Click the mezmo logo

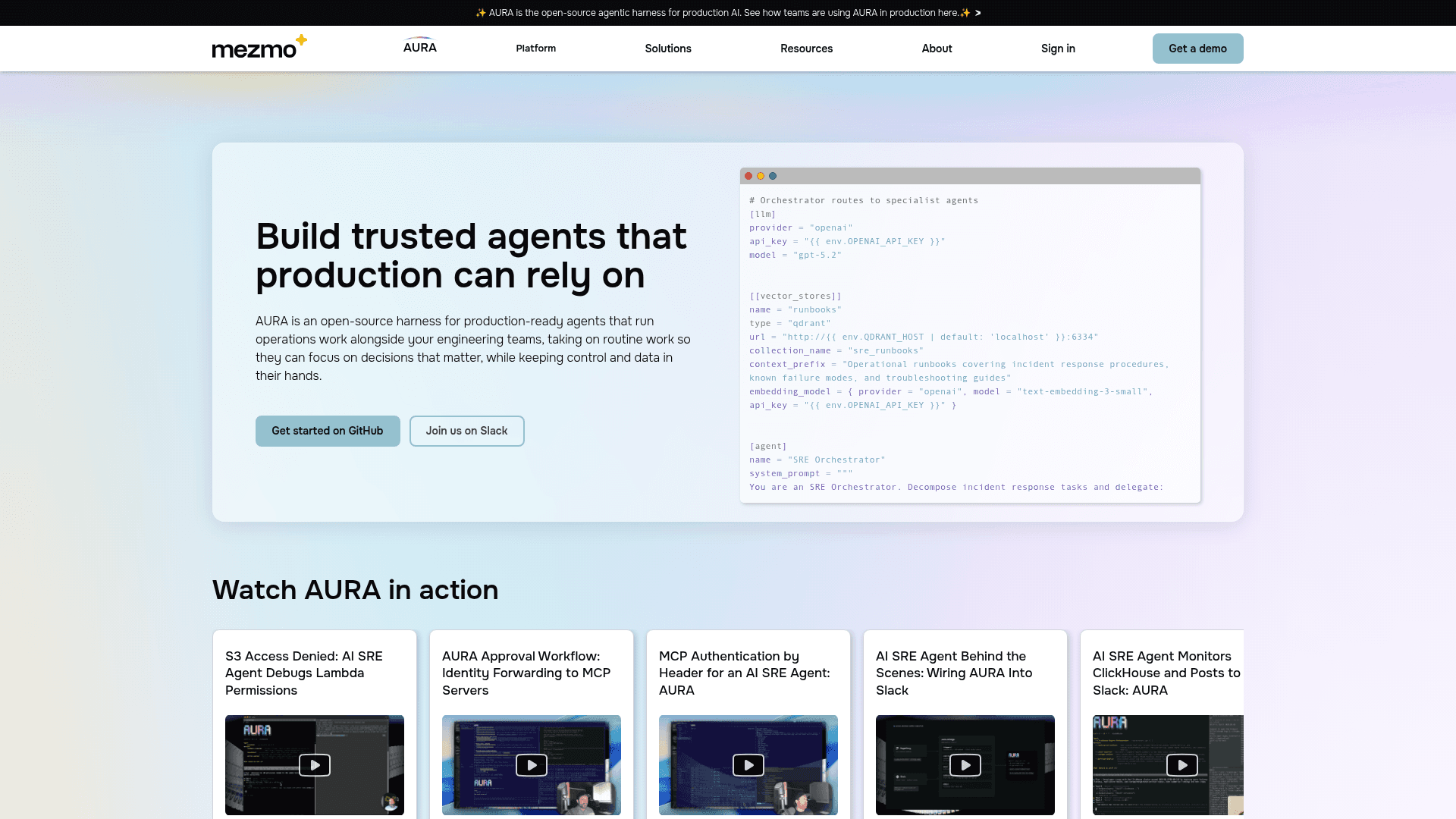click(259, 47)
